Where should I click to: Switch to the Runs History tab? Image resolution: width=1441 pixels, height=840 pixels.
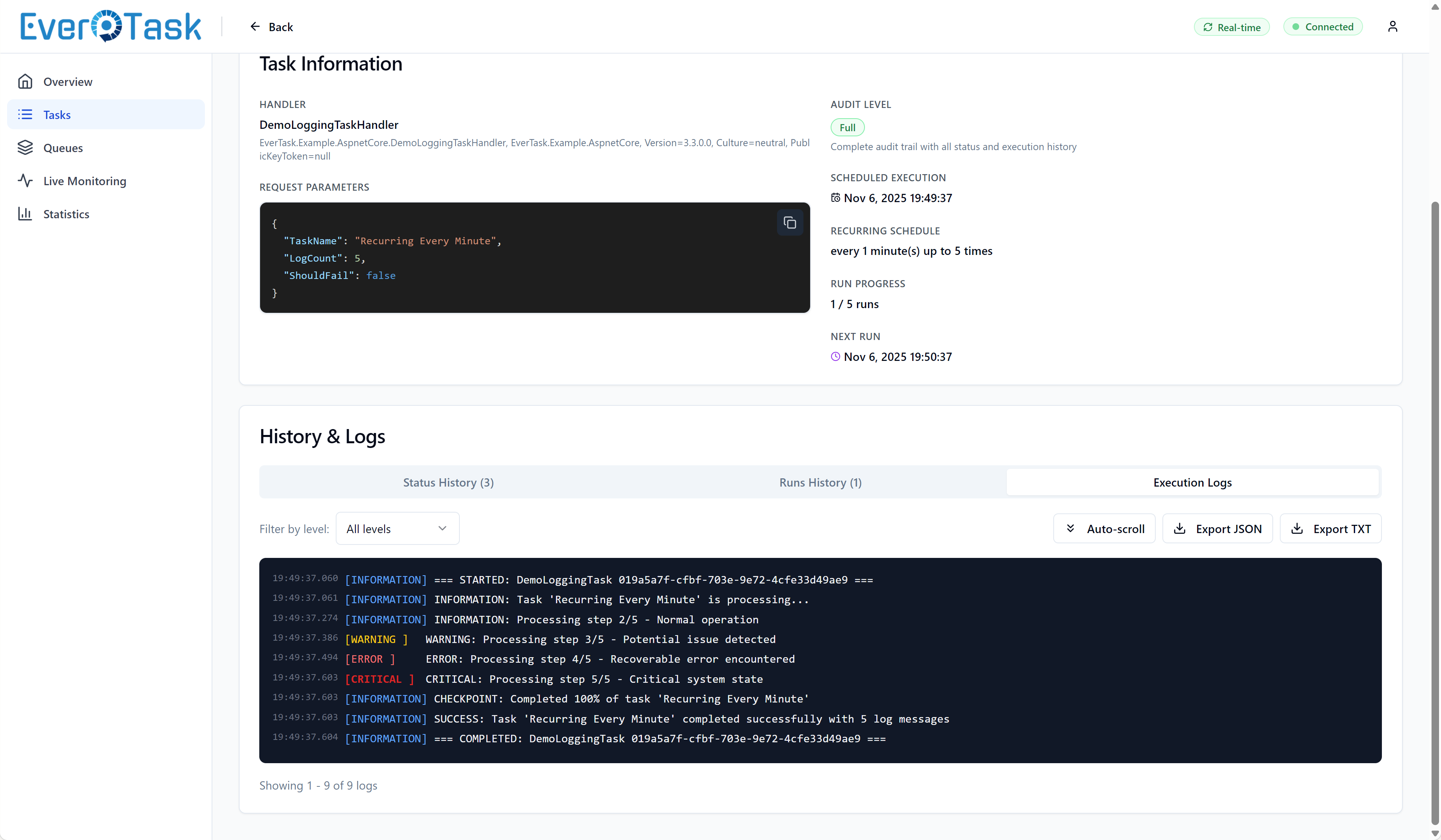[820, 482]
